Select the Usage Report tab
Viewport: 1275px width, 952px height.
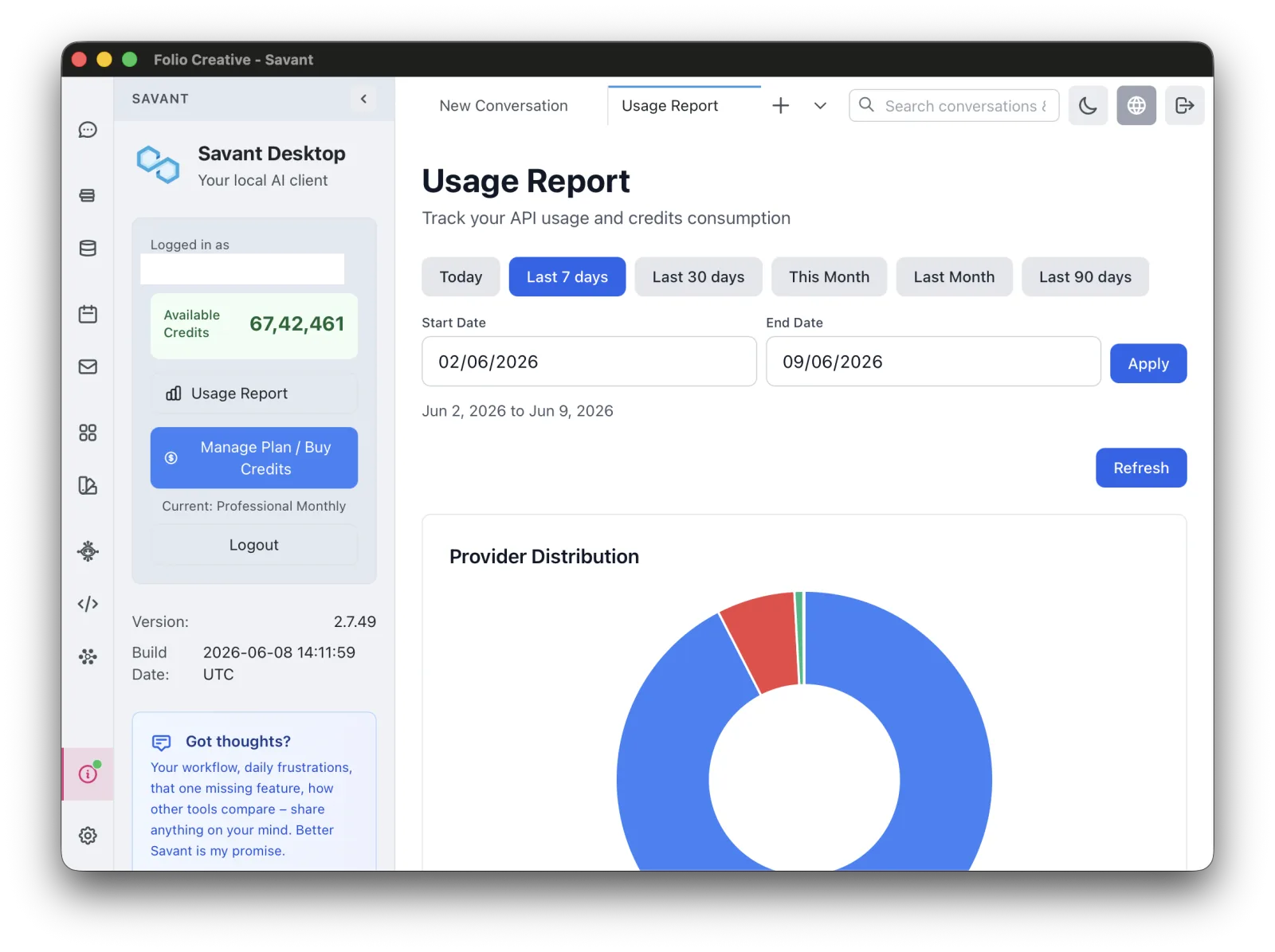point(685,106)
